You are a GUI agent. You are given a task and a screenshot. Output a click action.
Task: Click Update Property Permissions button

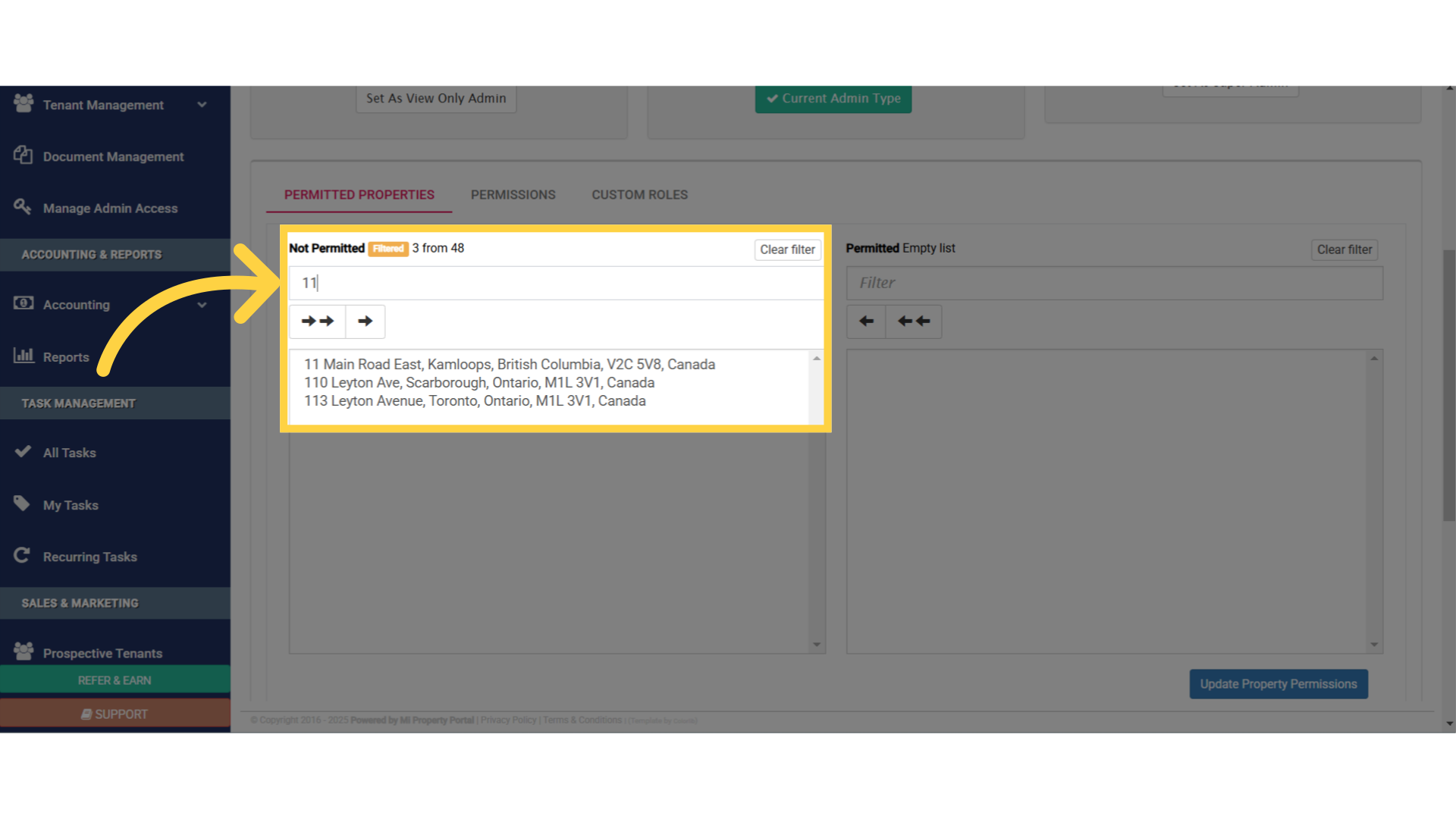click(x=1279, y=684)
